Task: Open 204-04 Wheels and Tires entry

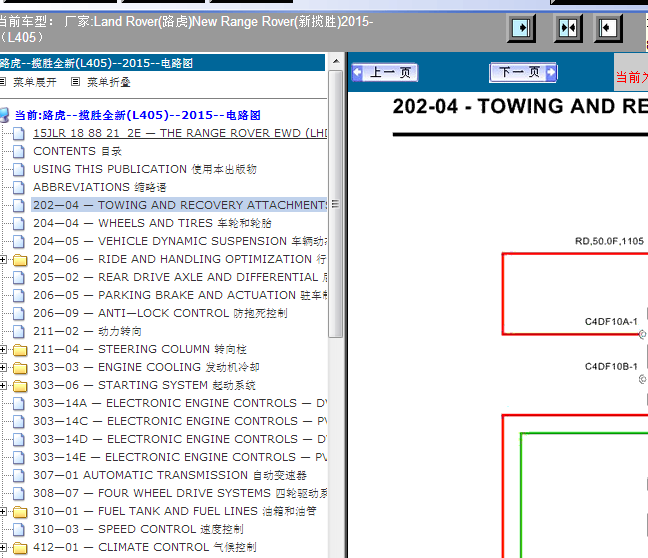Action: pyautogui.click(x=152, y=223)
